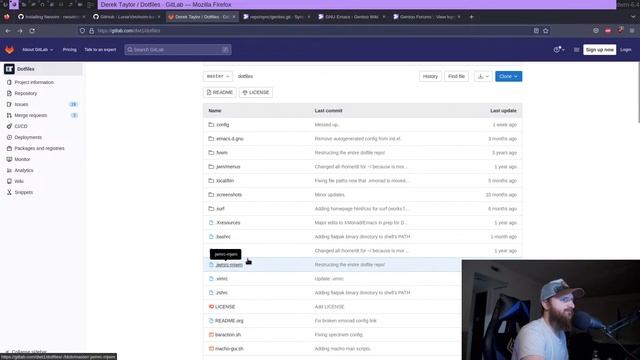Open the .vimrc file

coord(222,279)
